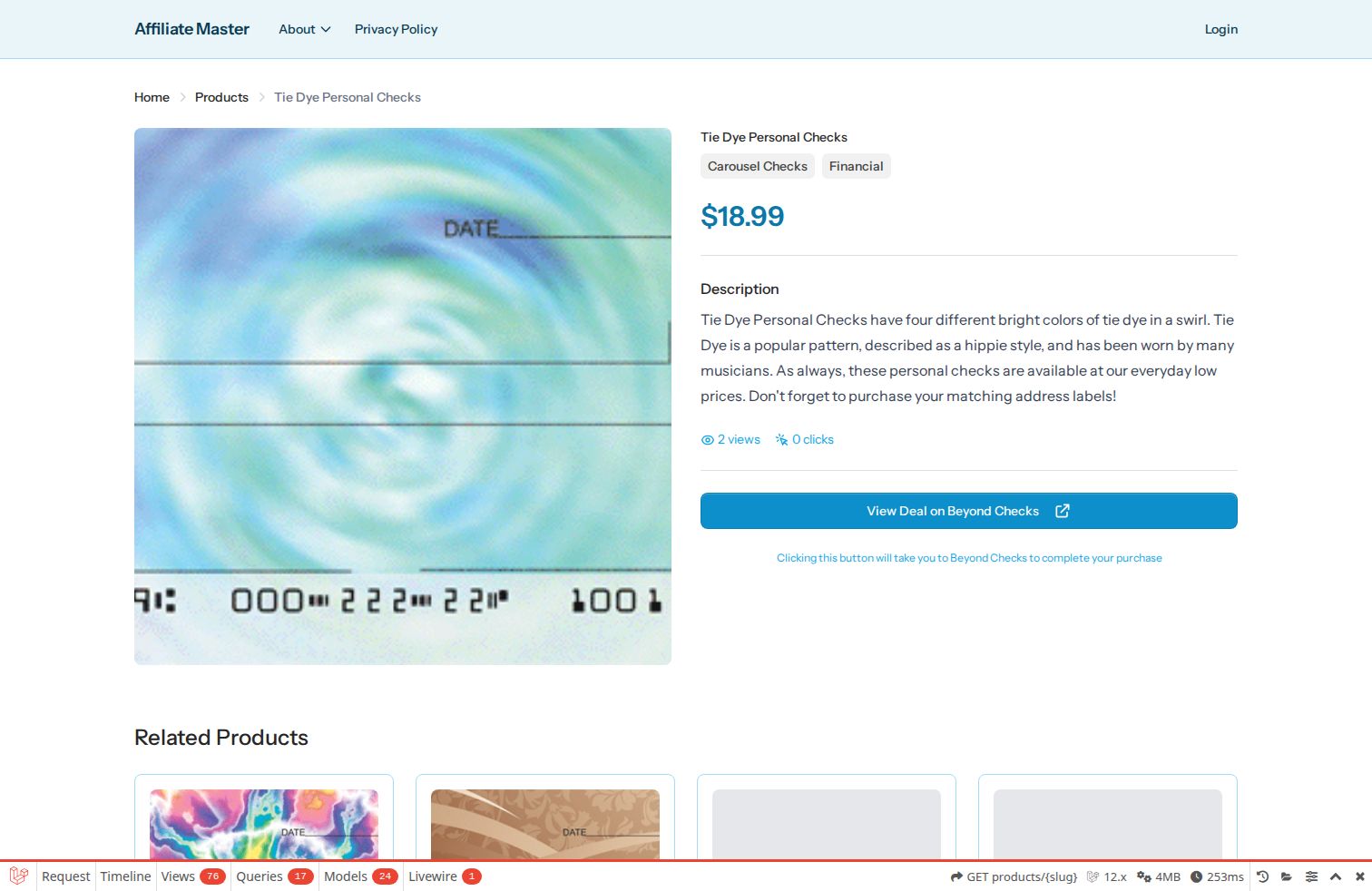This screenshot has width=1372, height=891.
Task: Select the Financial tag
Action: pos(856,166)
